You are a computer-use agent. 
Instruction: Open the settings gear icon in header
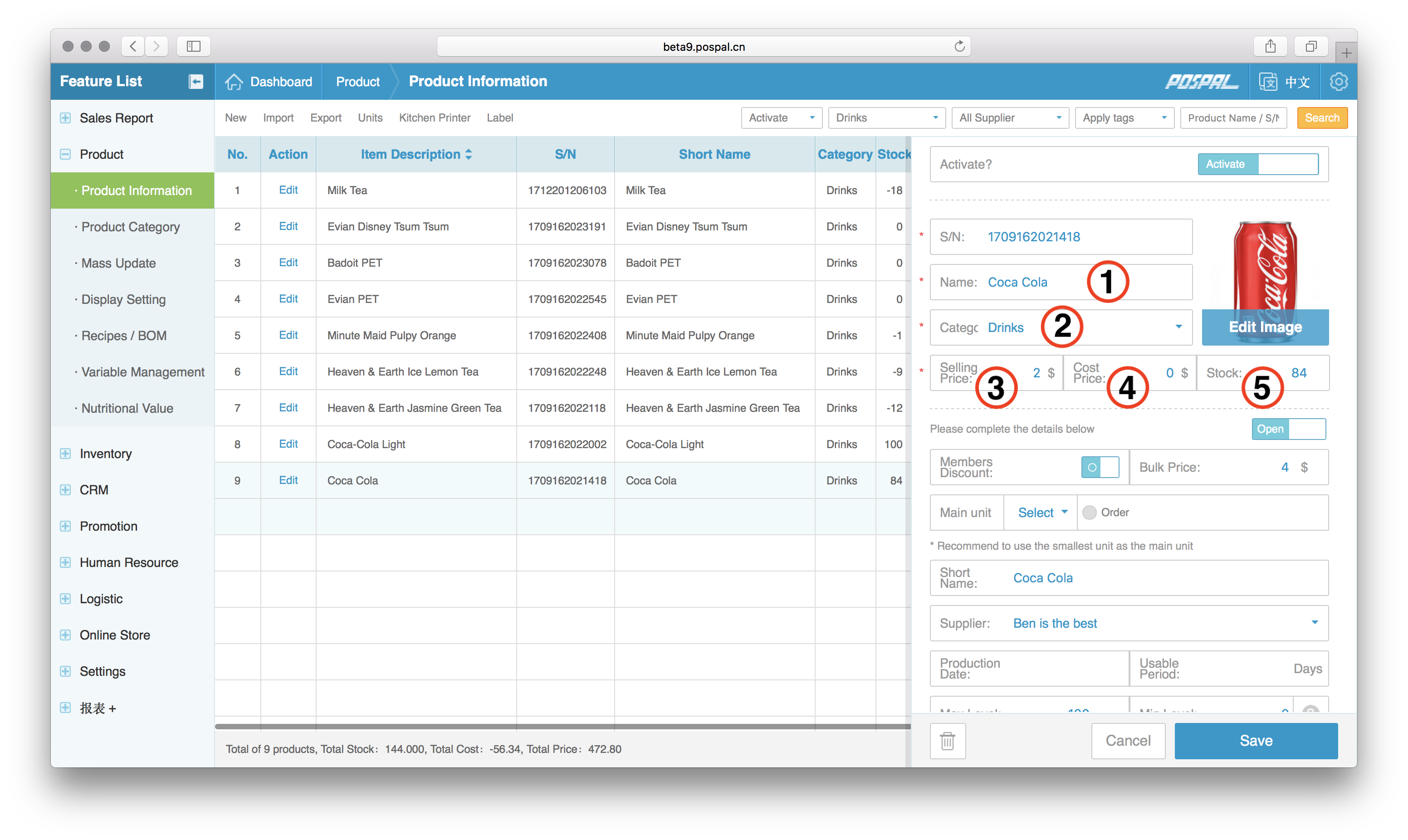point(1339,82)
